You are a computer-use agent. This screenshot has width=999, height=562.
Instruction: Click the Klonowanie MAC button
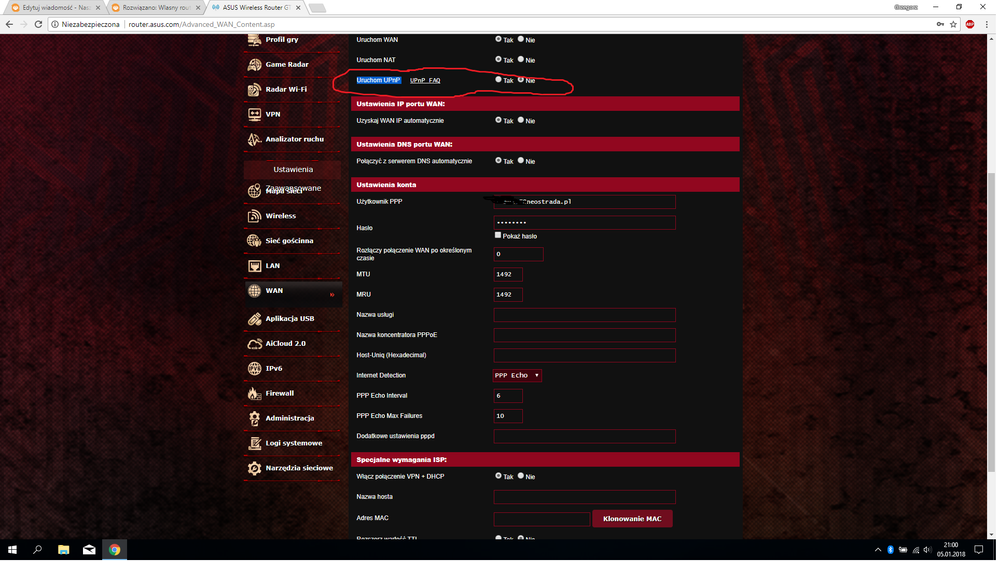point(632,519)
